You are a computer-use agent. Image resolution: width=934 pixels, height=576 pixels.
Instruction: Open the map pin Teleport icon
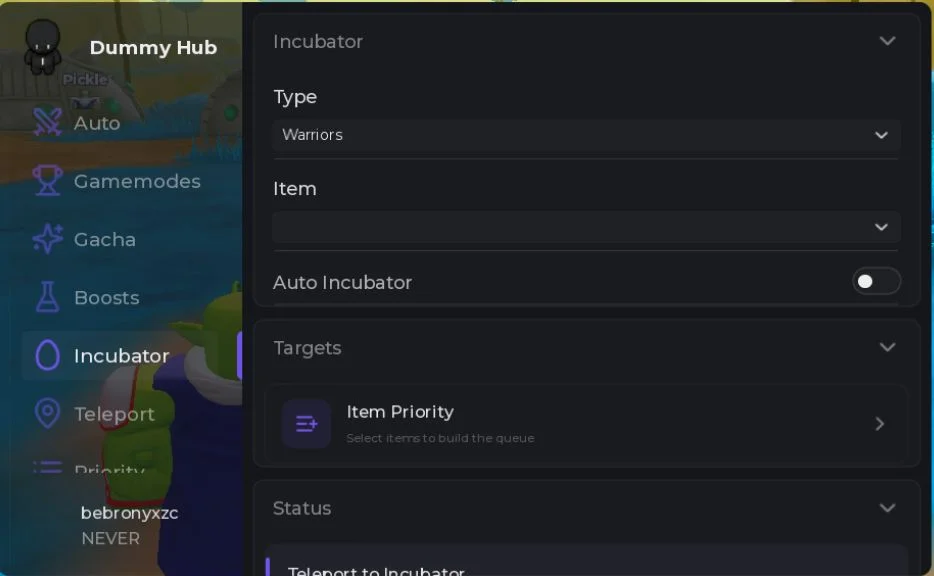pos(47,413)
